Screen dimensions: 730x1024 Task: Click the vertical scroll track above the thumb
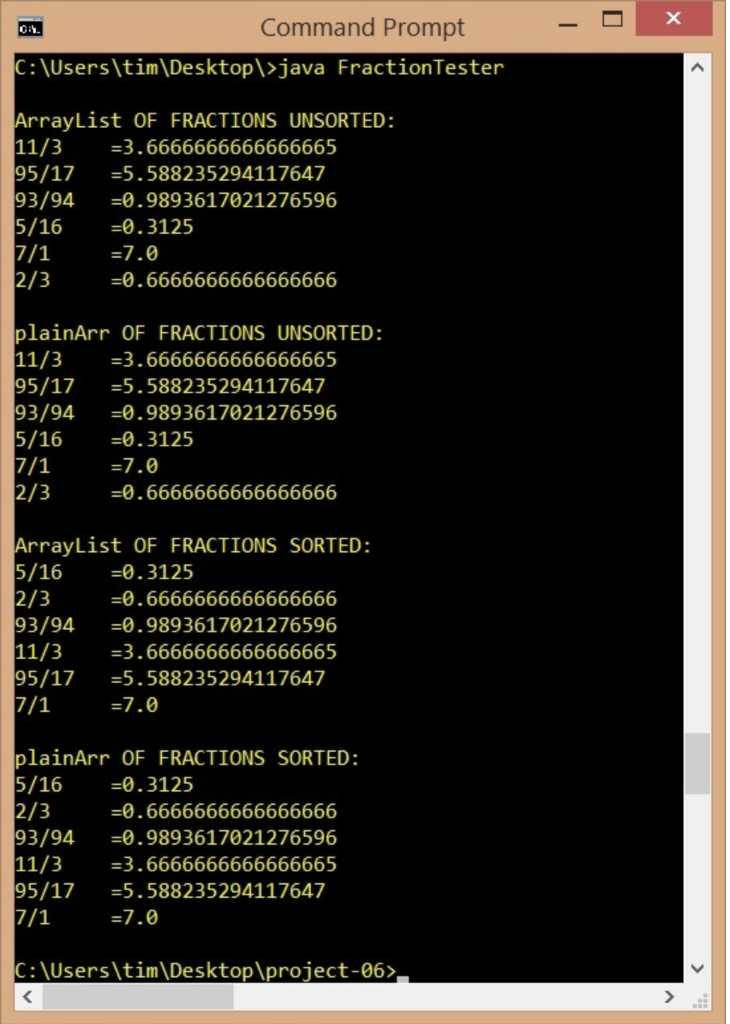coord(697,406)
